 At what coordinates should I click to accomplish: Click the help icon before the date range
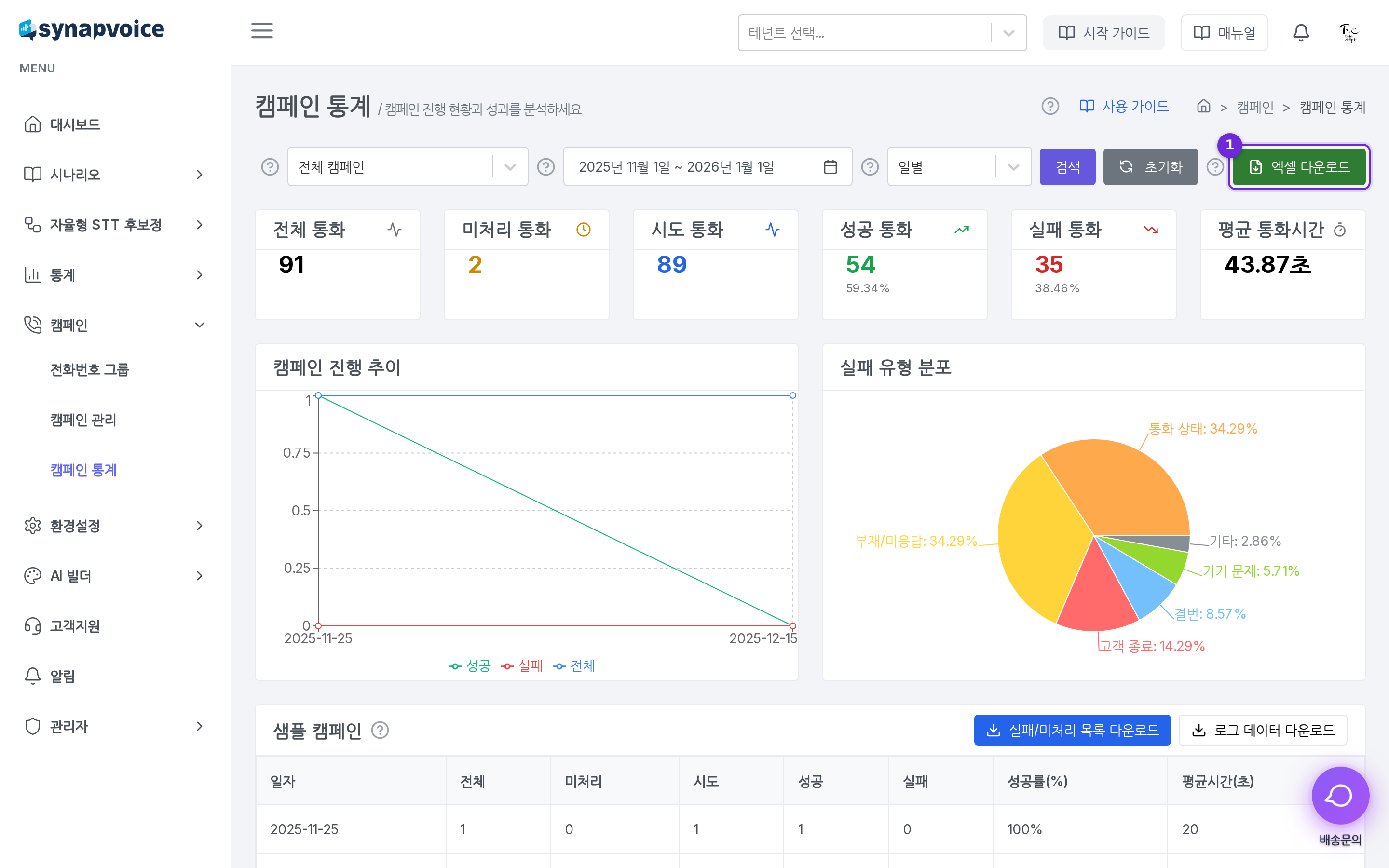click(x=545, y=167)
